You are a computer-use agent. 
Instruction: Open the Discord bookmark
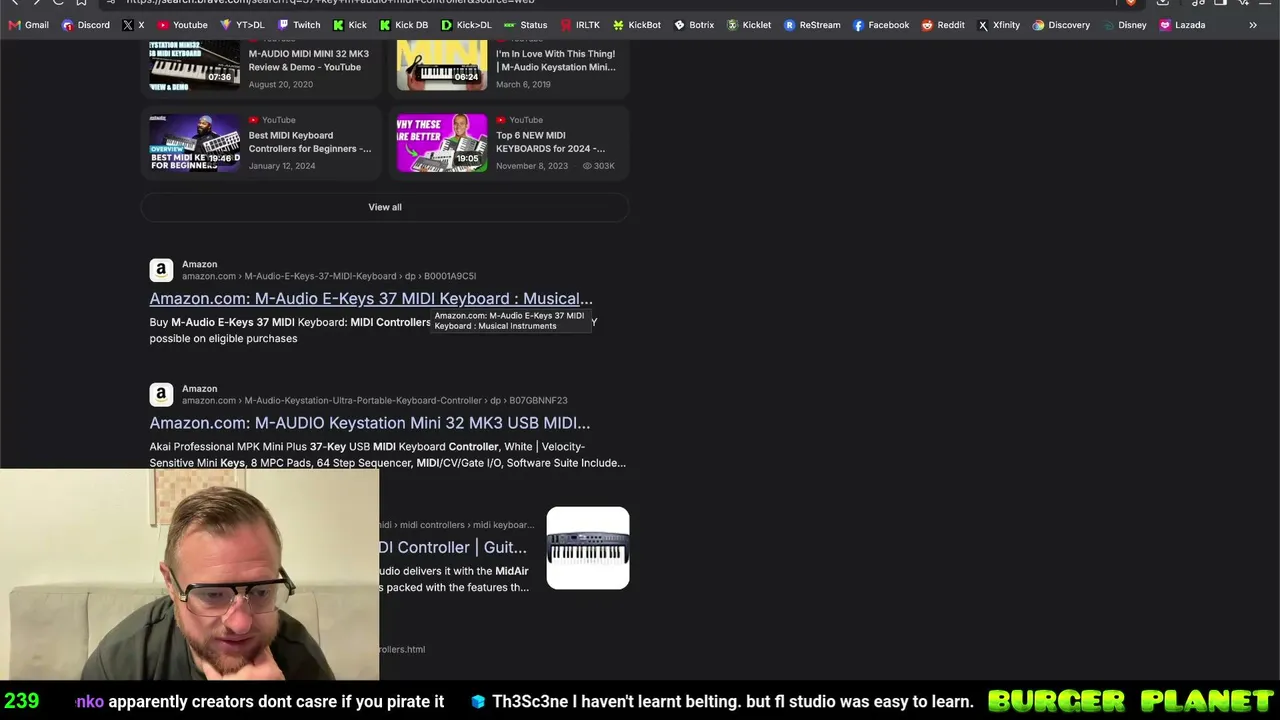[86, 25]
